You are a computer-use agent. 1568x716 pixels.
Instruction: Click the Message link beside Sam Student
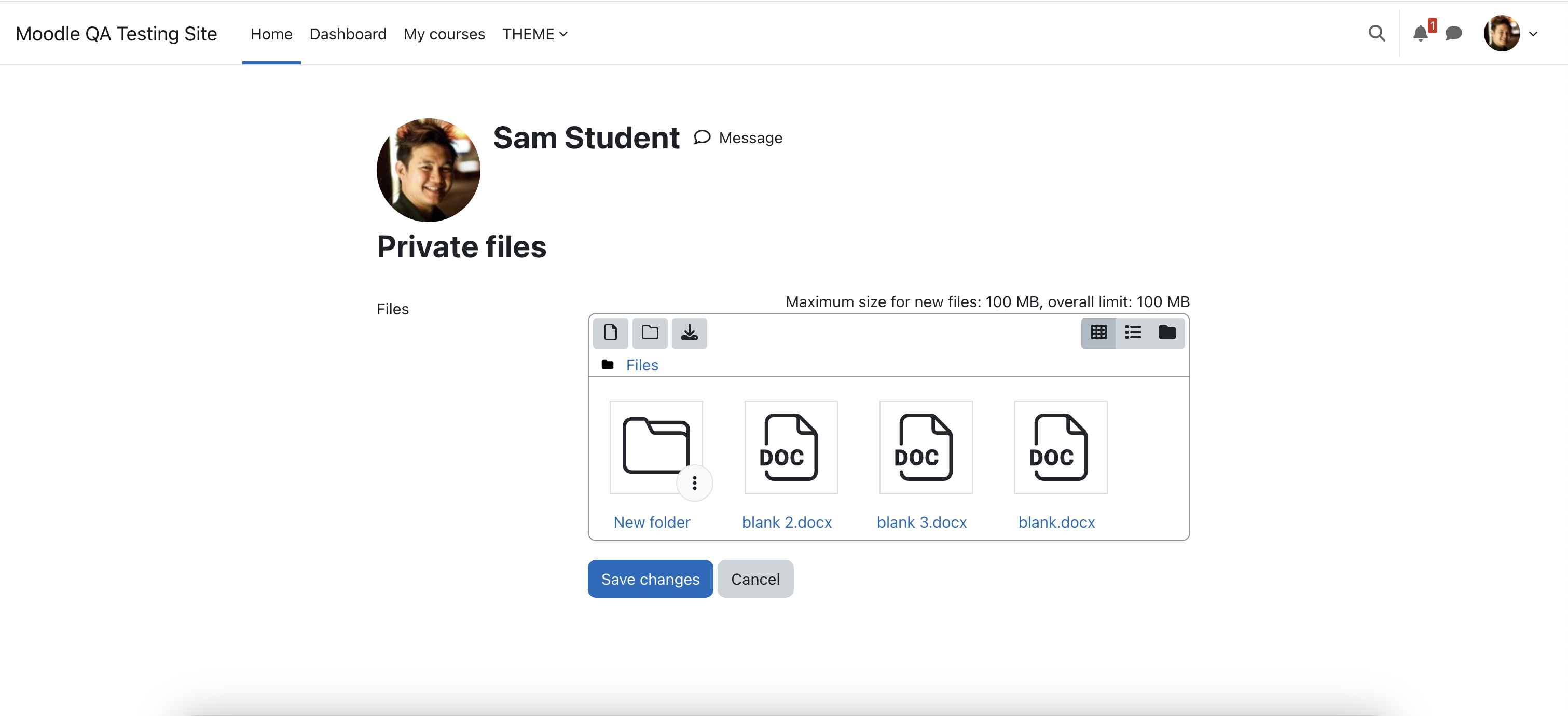point(738,138)
